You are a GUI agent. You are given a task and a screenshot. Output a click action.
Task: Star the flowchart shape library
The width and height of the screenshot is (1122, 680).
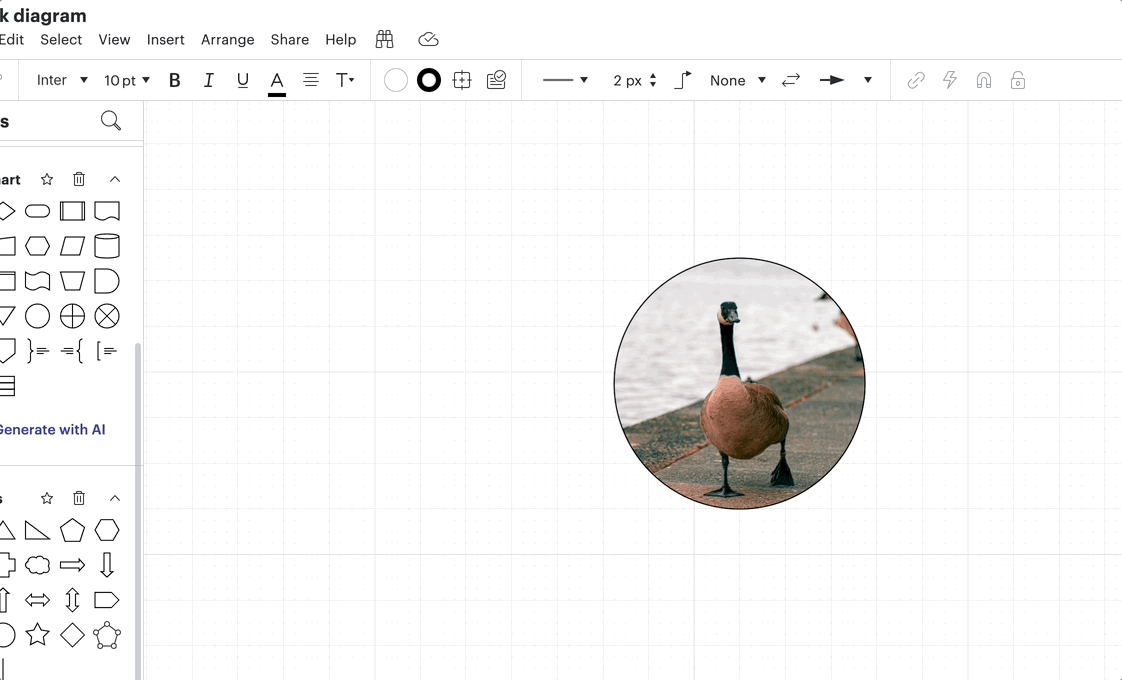point(47,179)
